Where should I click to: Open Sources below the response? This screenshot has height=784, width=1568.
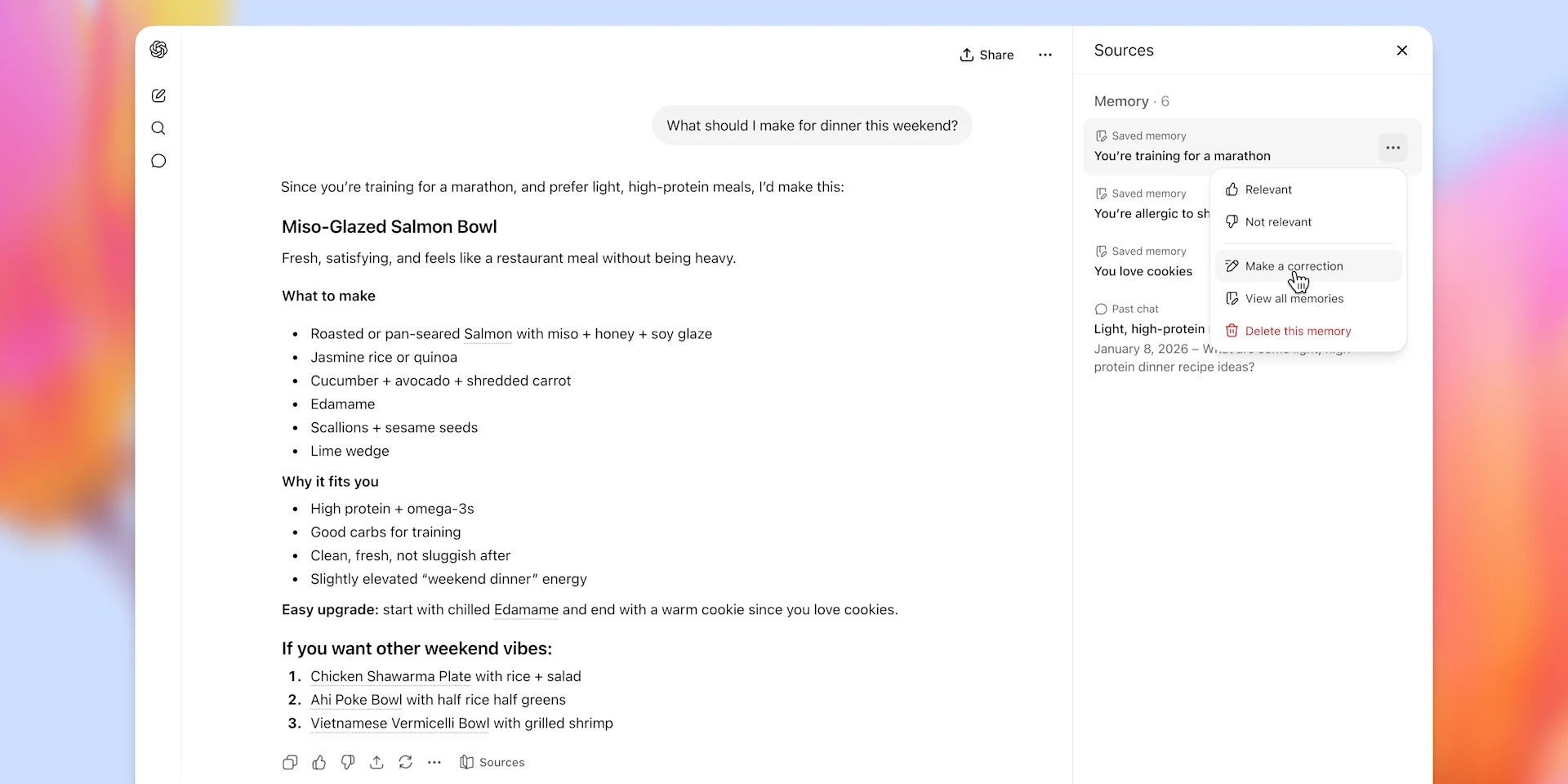pos(492,762)
